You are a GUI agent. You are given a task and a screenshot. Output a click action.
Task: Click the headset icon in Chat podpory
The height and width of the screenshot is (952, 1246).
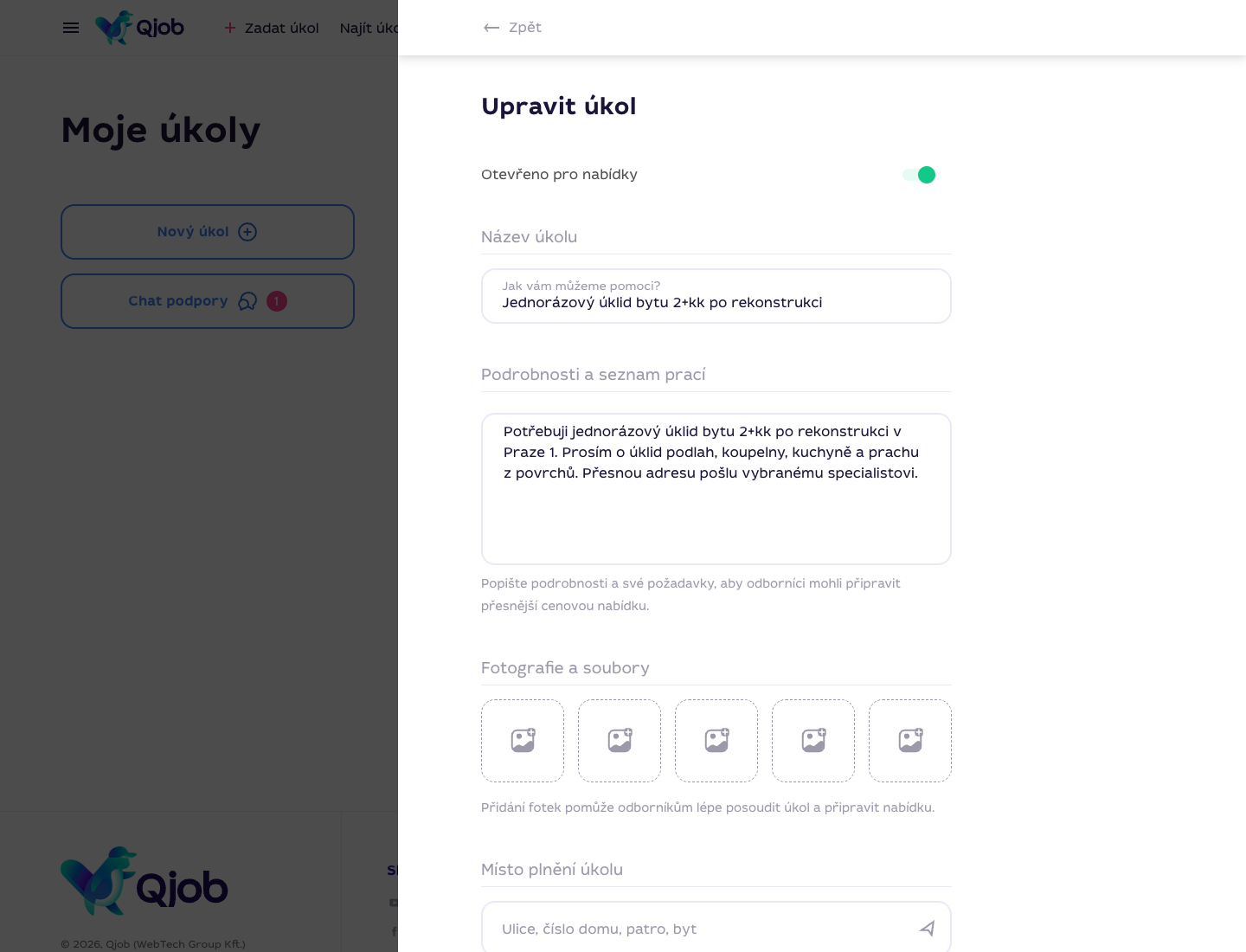coord(247,301)
